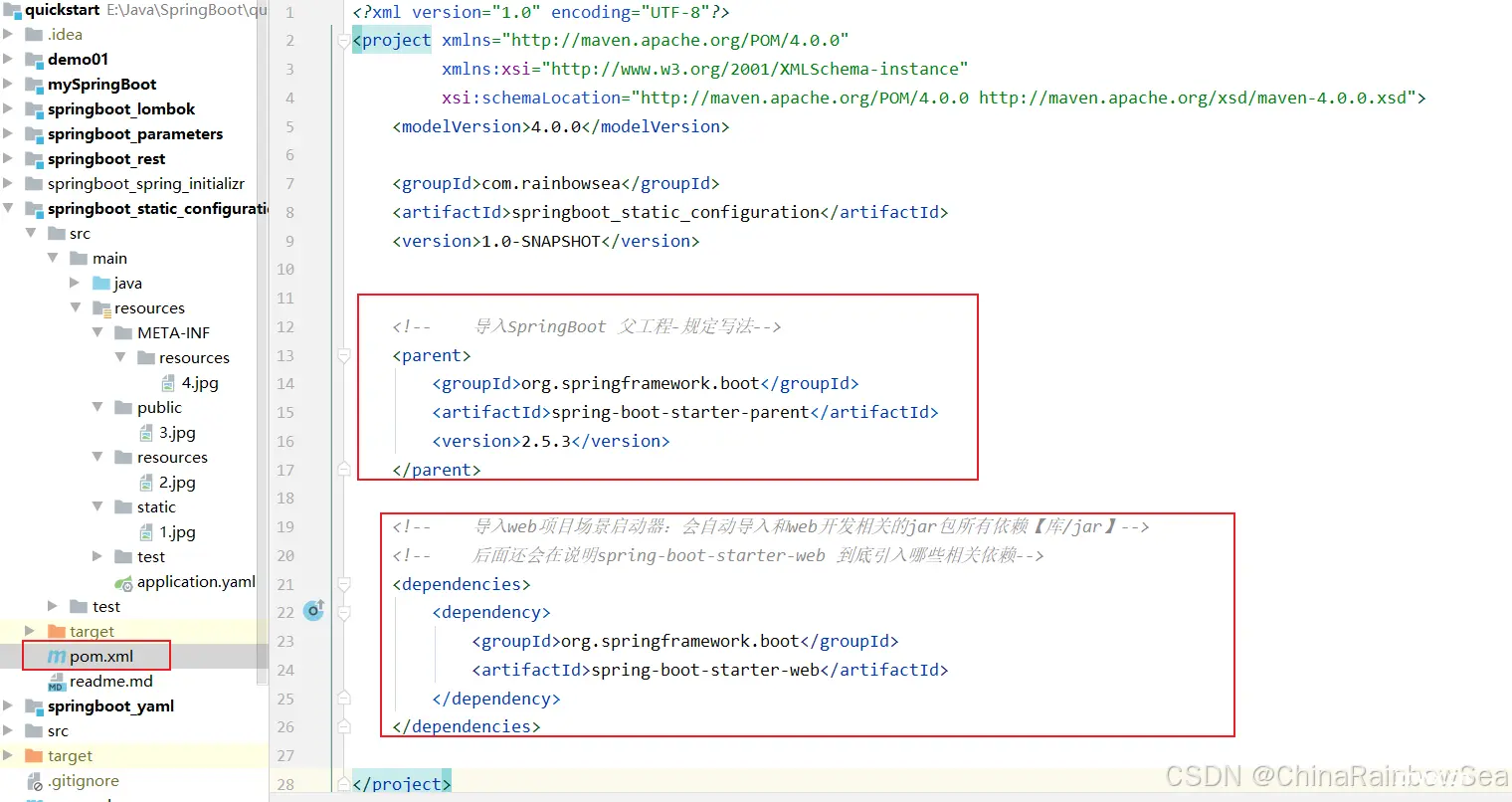The height and width of the screenshot is (802, 1512).
Task: Click the readme.md markdown file icon
Action: point(57,682)
